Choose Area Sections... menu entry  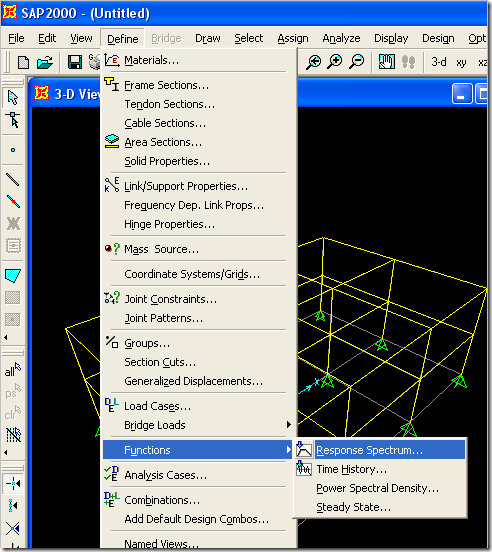(x=199, y=142)
